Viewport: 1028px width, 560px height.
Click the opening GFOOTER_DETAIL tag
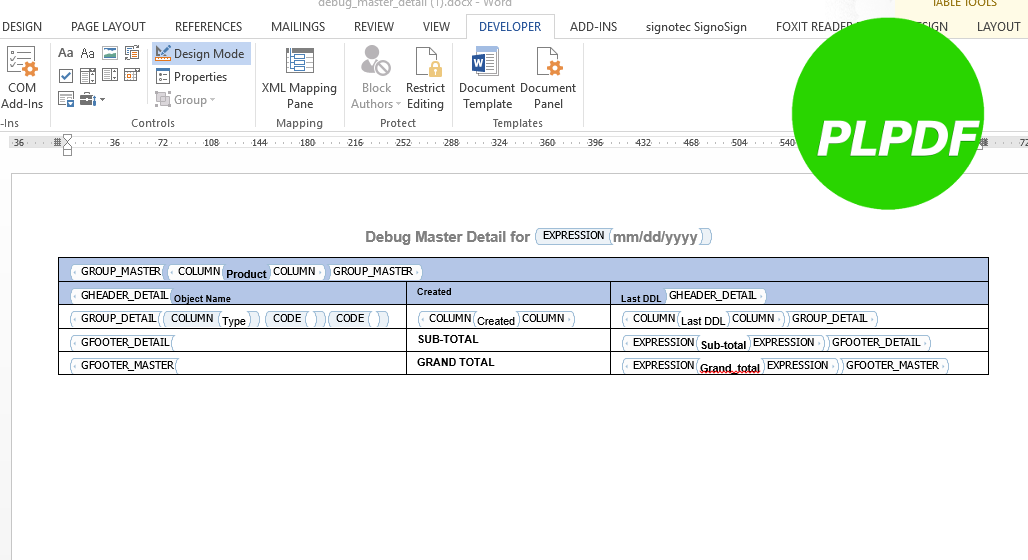click(123, 342)
